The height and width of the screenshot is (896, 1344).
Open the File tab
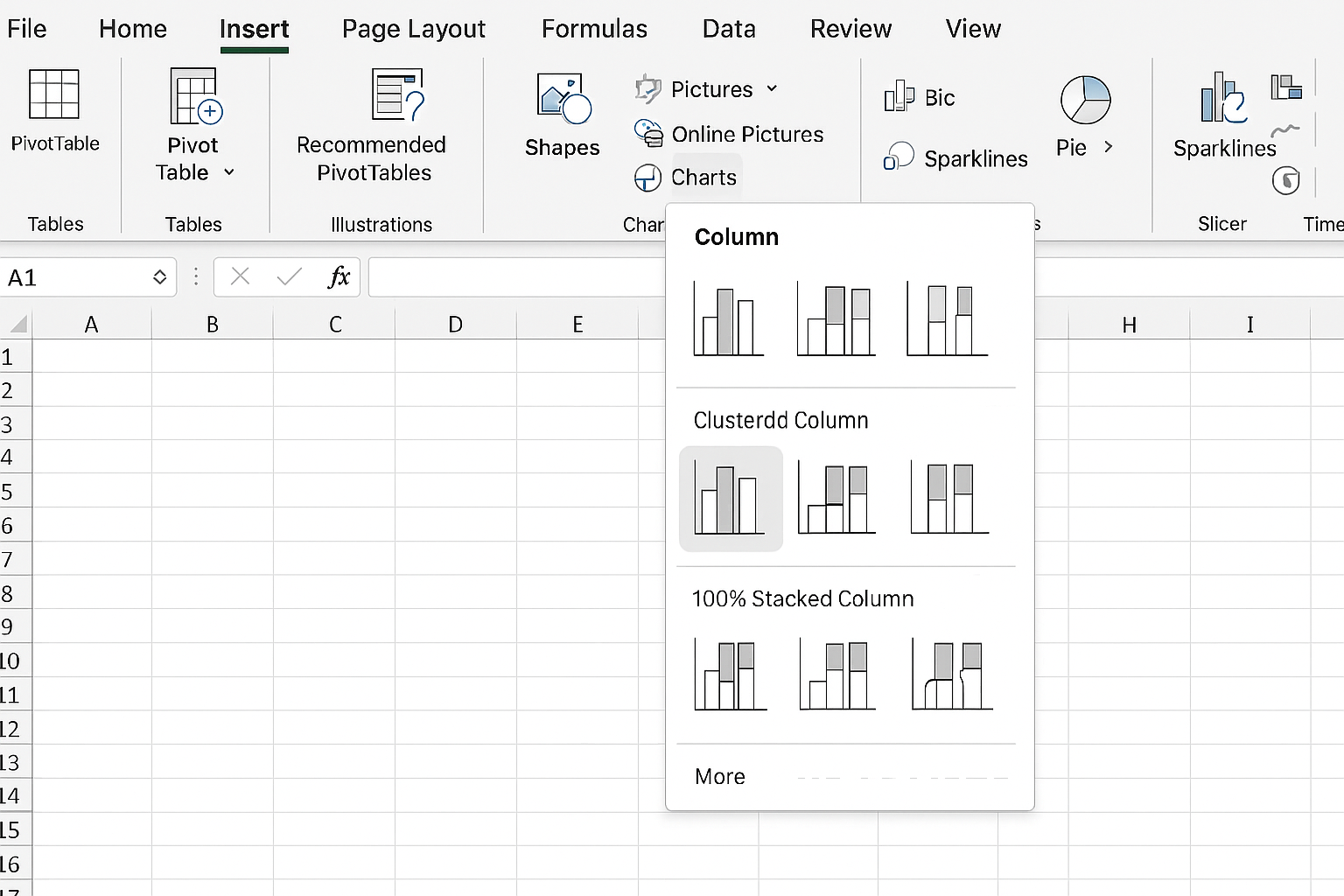pos(26,29)
